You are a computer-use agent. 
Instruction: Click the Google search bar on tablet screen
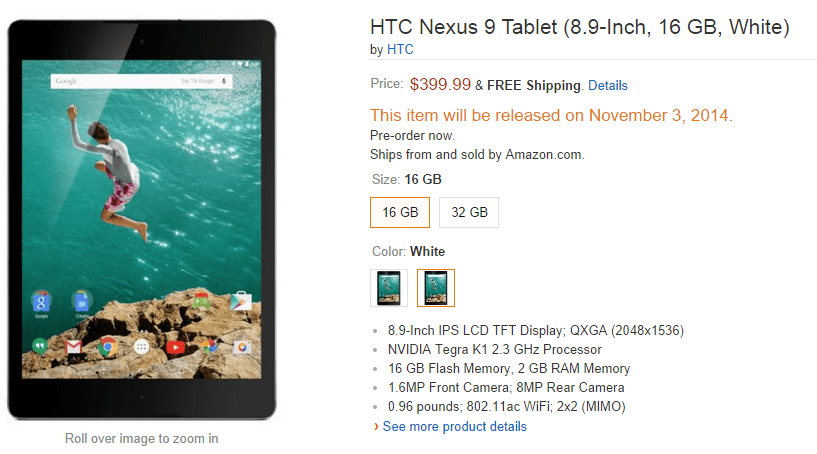click(130, 80)
